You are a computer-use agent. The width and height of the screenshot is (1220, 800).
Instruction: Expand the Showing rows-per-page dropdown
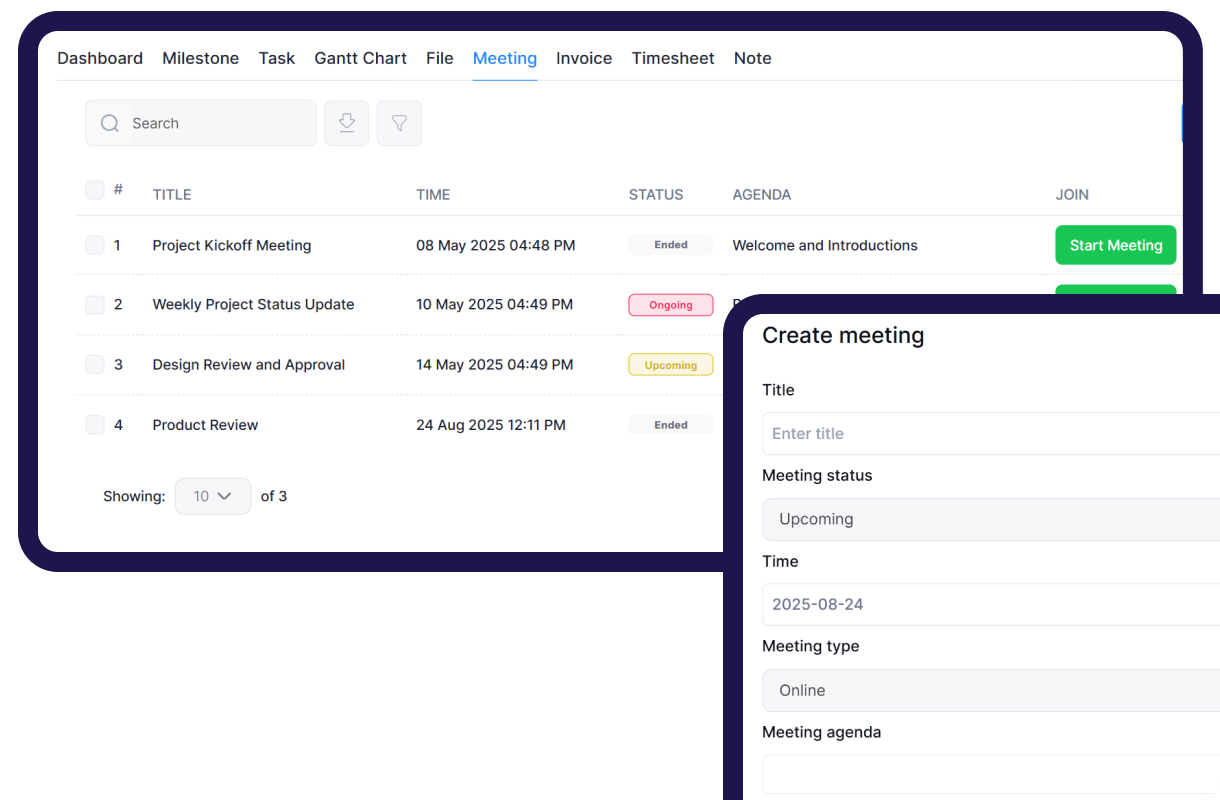(x=213, y=496)
